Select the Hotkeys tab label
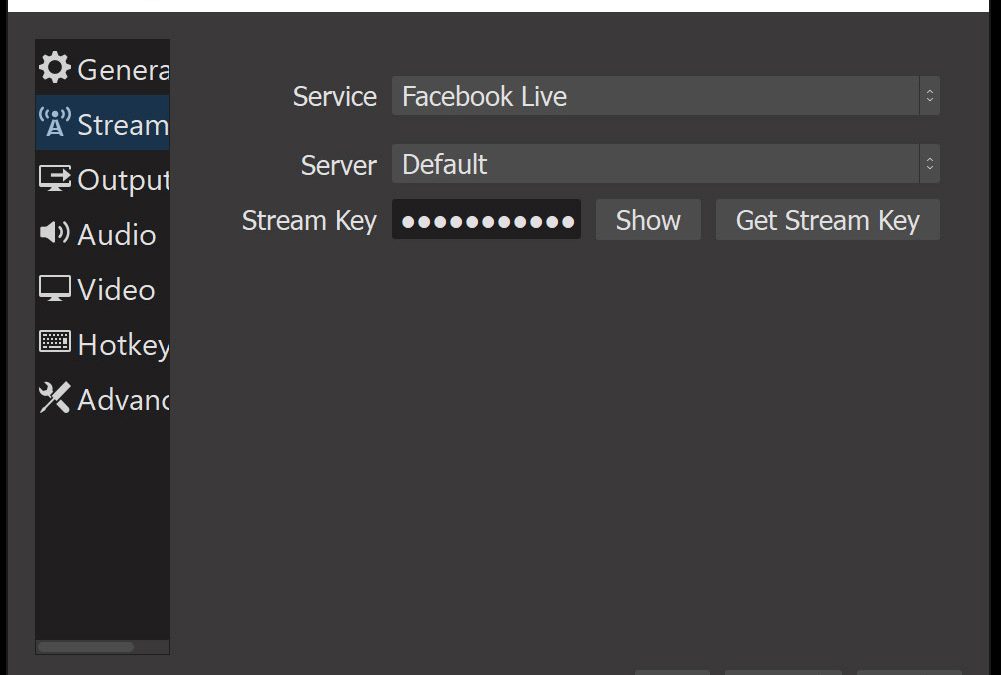 pyautogui.click(x=123, y=345)
